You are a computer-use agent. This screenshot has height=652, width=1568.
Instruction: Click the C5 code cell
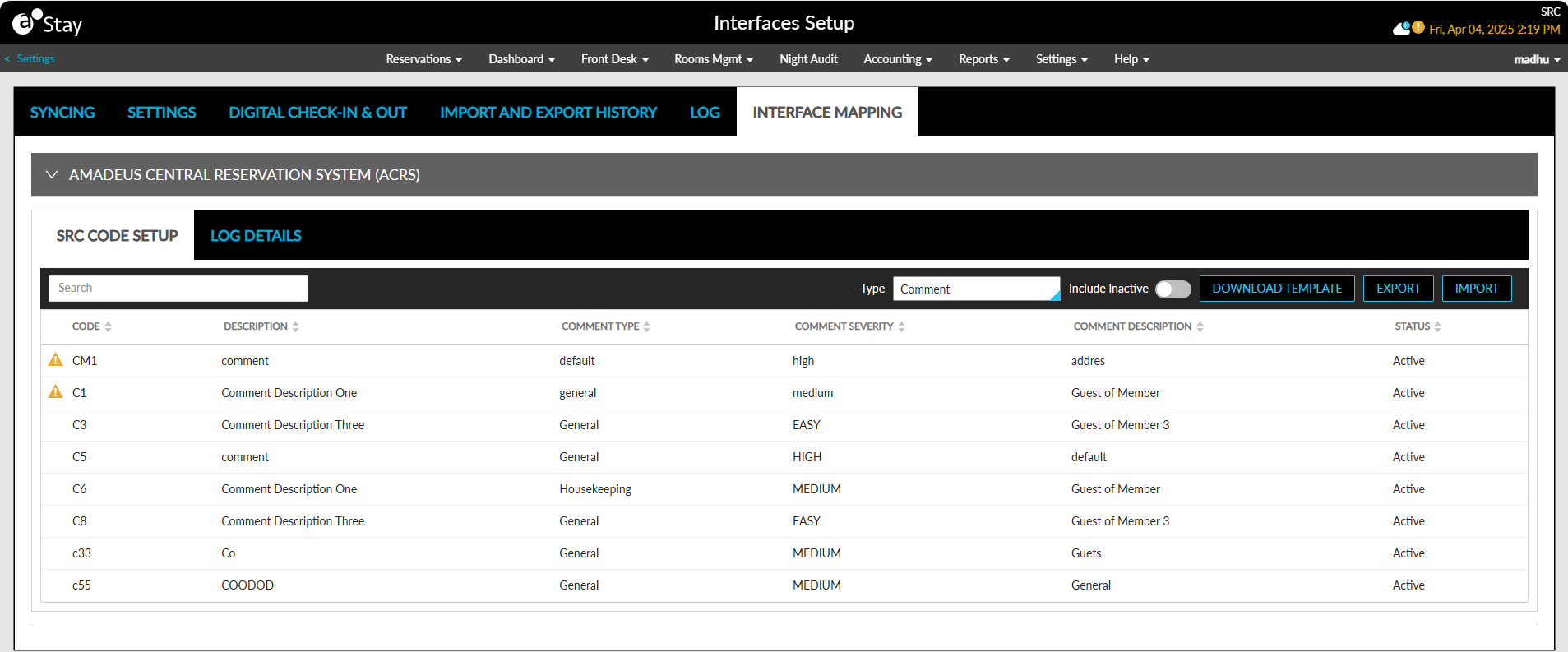(x=79, y=457)
